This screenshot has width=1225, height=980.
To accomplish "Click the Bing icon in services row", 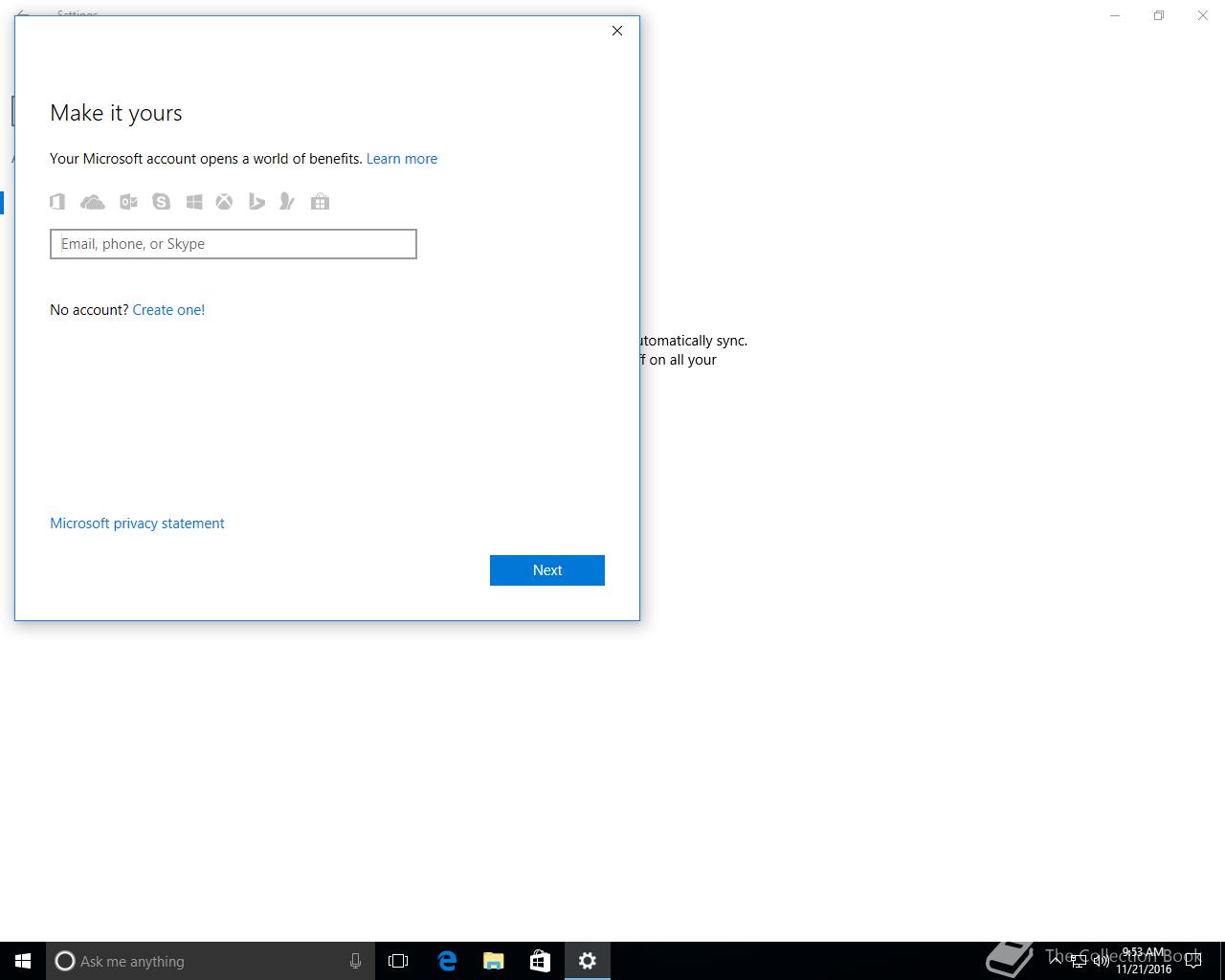I will tap(256, 201).
